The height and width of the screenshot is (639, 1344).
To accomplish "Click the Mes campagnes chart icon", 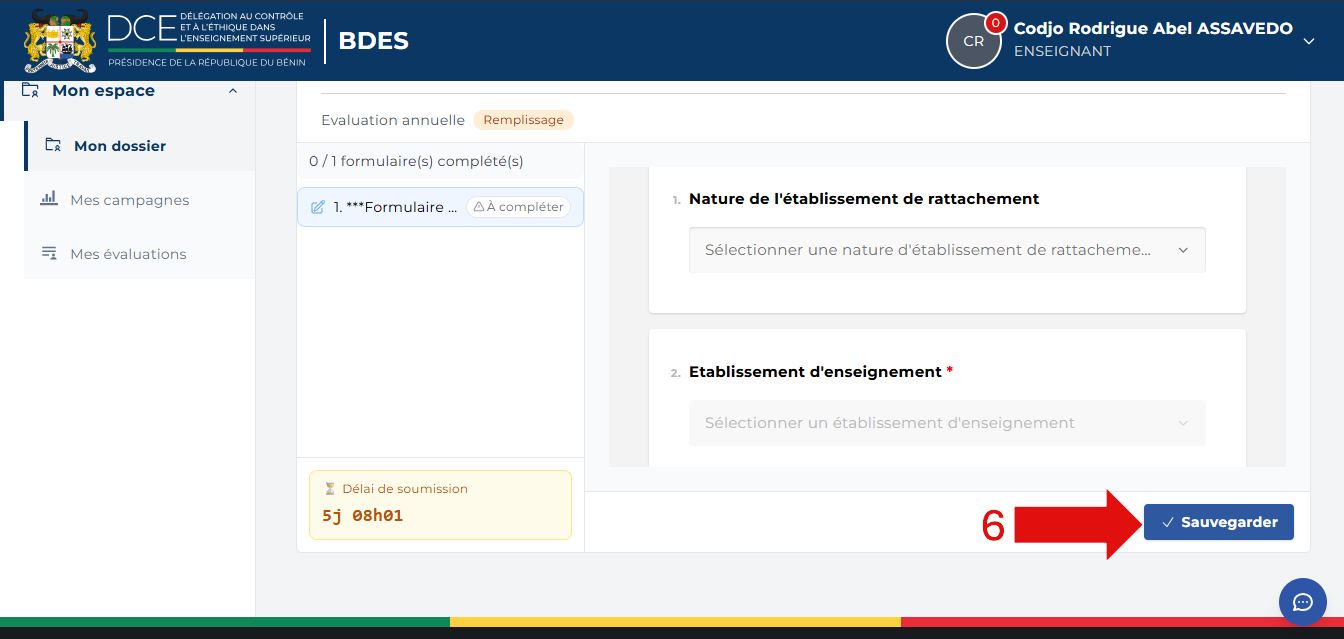I will [49, 199].
